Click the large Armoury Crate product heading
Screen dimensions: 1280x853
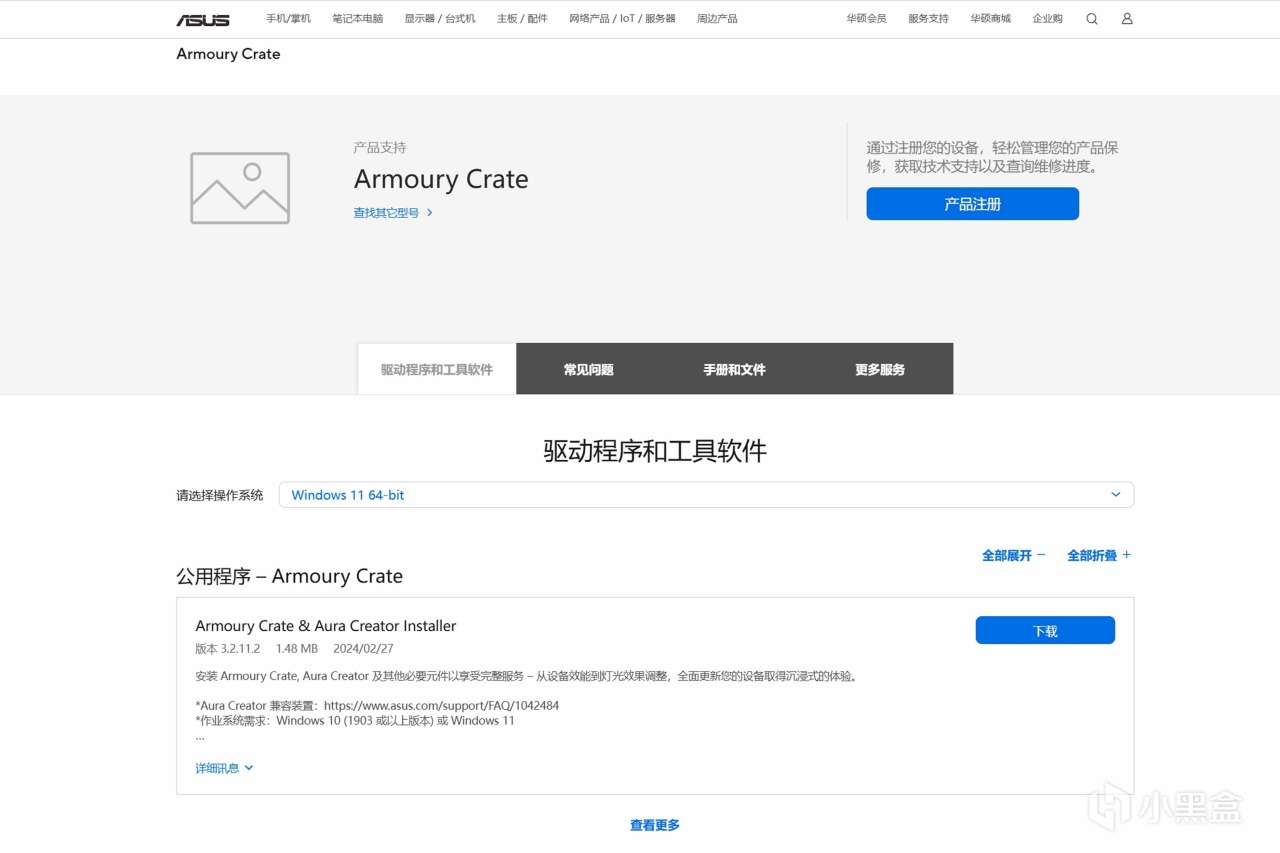(441, 179)
